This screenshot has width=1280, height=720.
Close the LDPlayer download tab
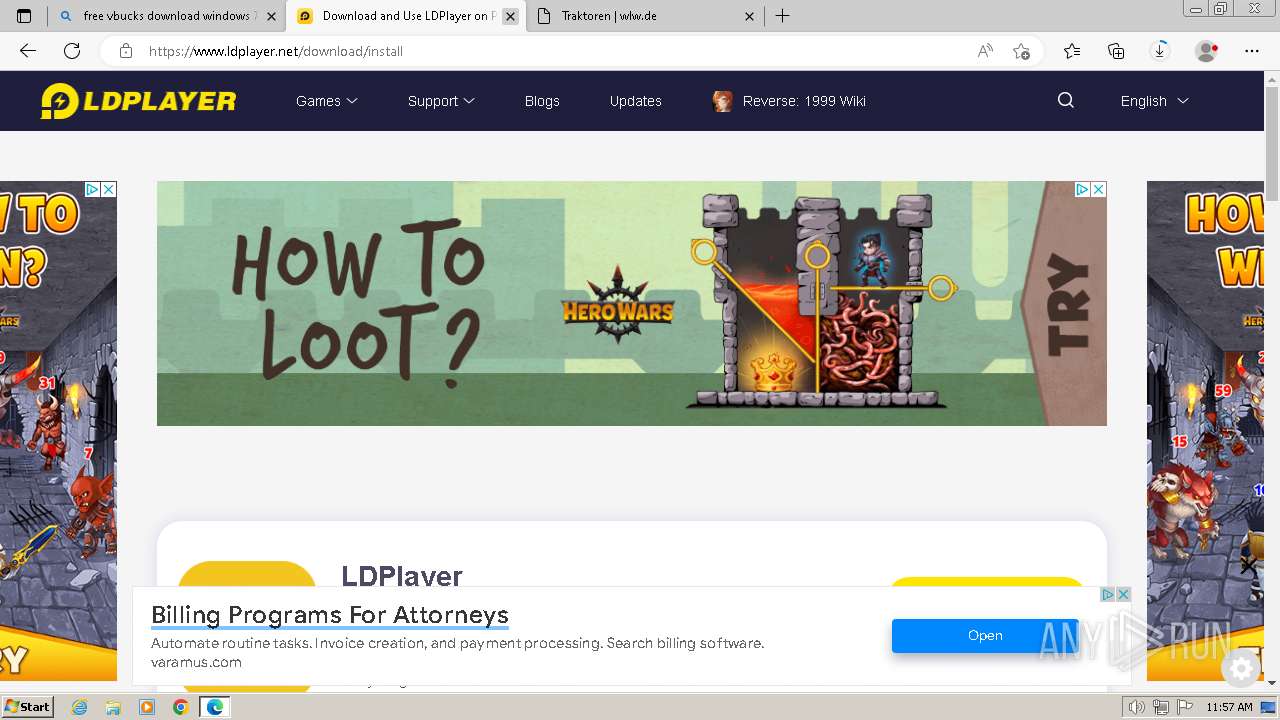tap(510, 16)
